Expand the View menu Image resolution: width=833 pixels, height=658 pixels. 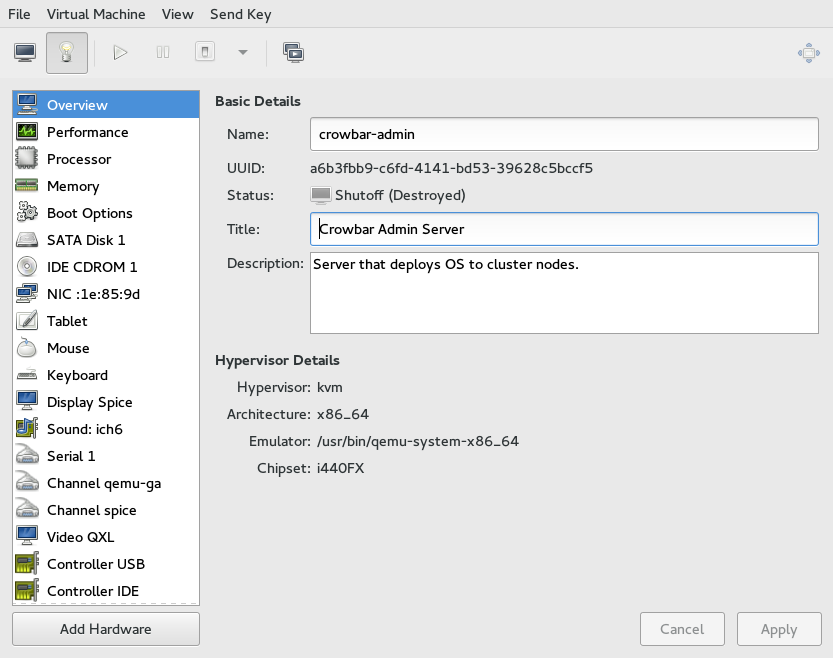coord(177,14)
